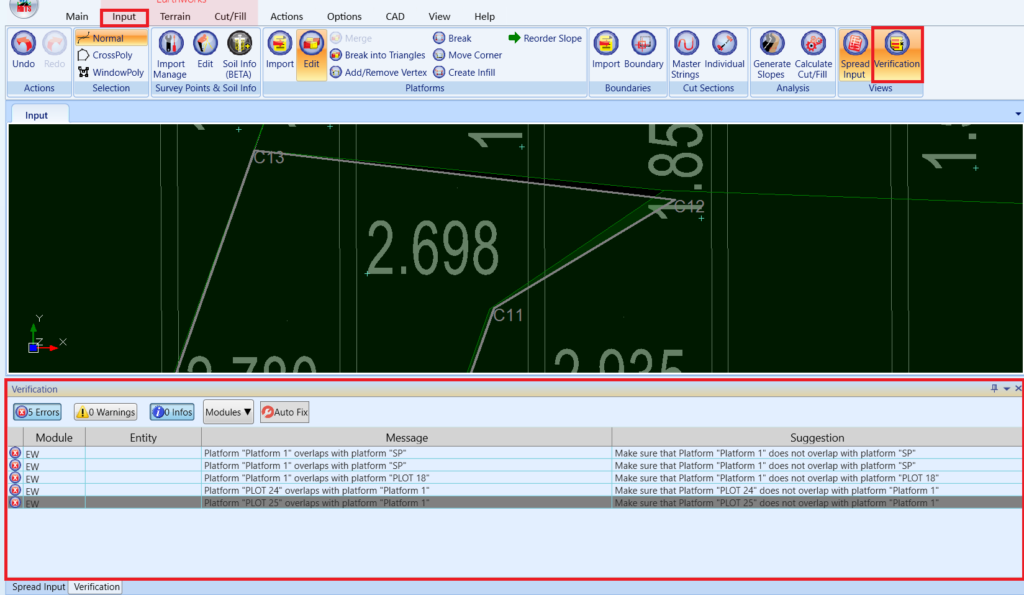Viewport: 1024px width, 595px height.
Task: Open the Main ribbon tab
Action: coord(77,16)
